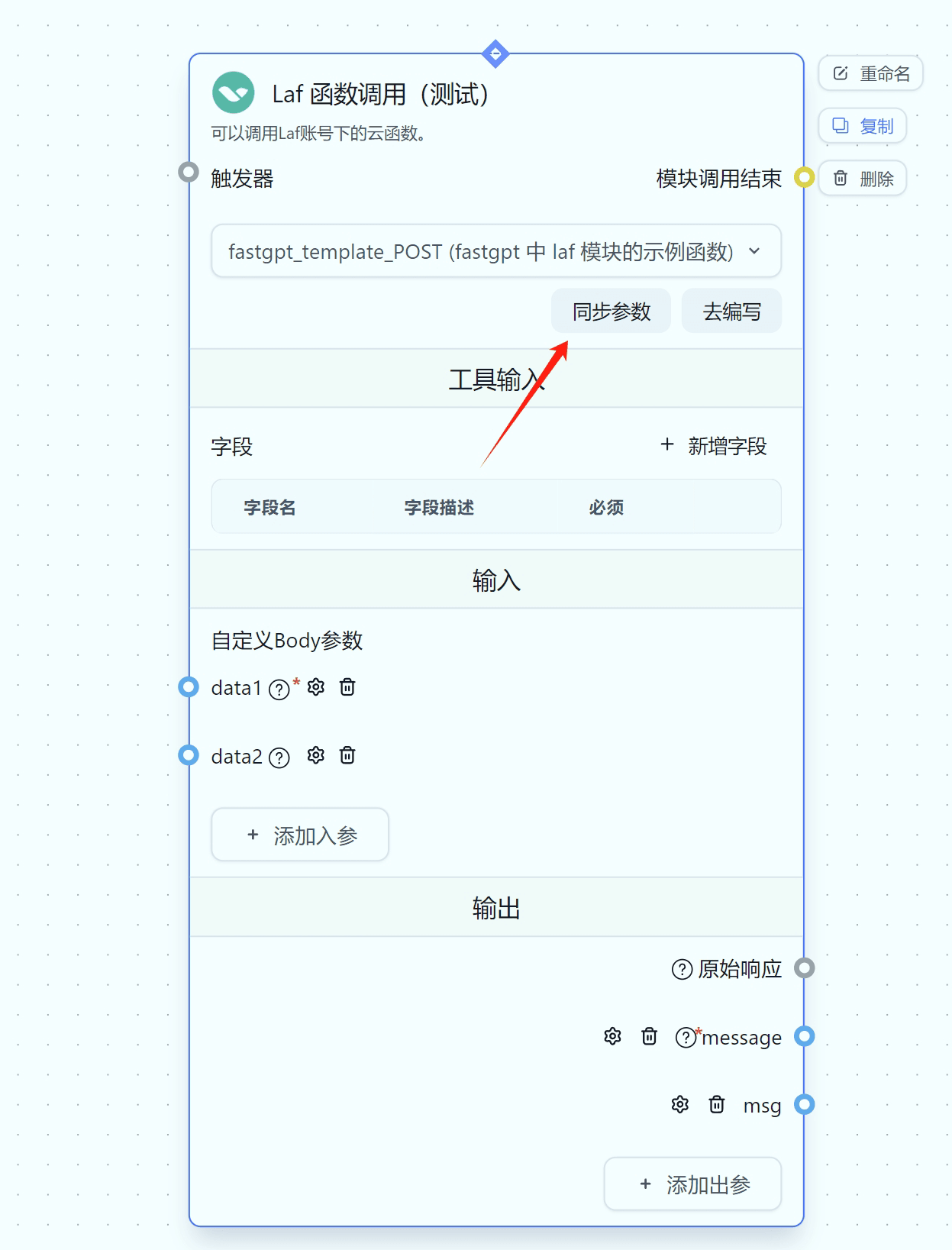Click the settings gear for data1
Viewport: 952px width, 1250px height.
316,687
